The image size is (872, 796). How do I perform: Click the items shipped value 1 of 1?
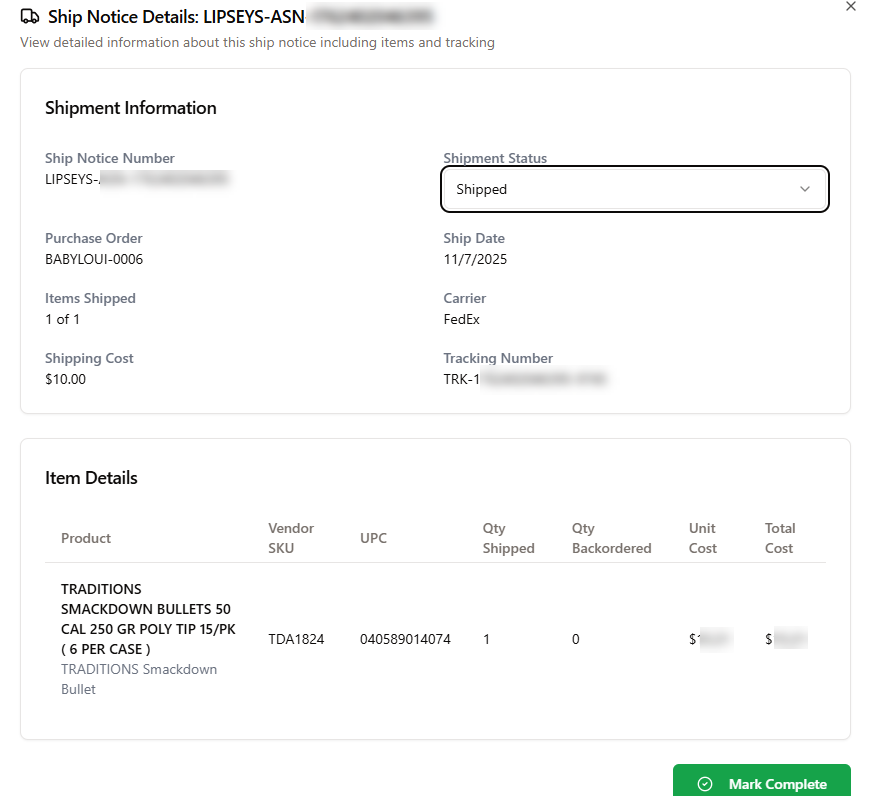(x=62, y=319)
